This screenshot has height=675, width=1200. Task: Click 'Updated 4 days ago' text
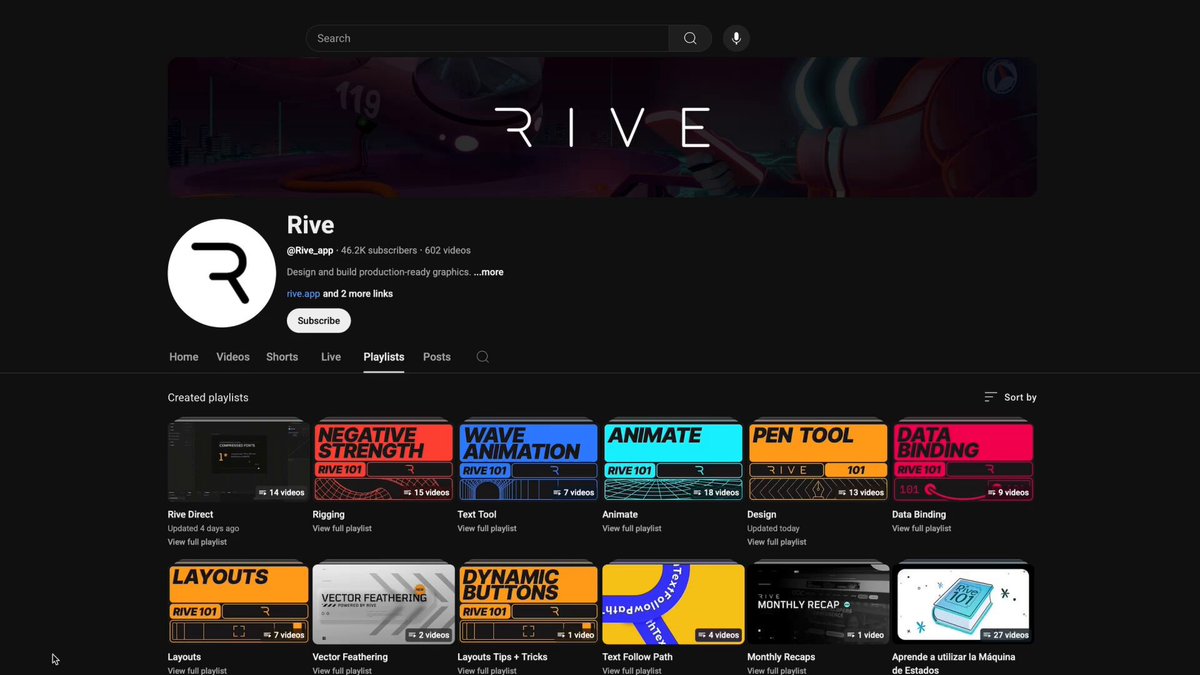203,528
